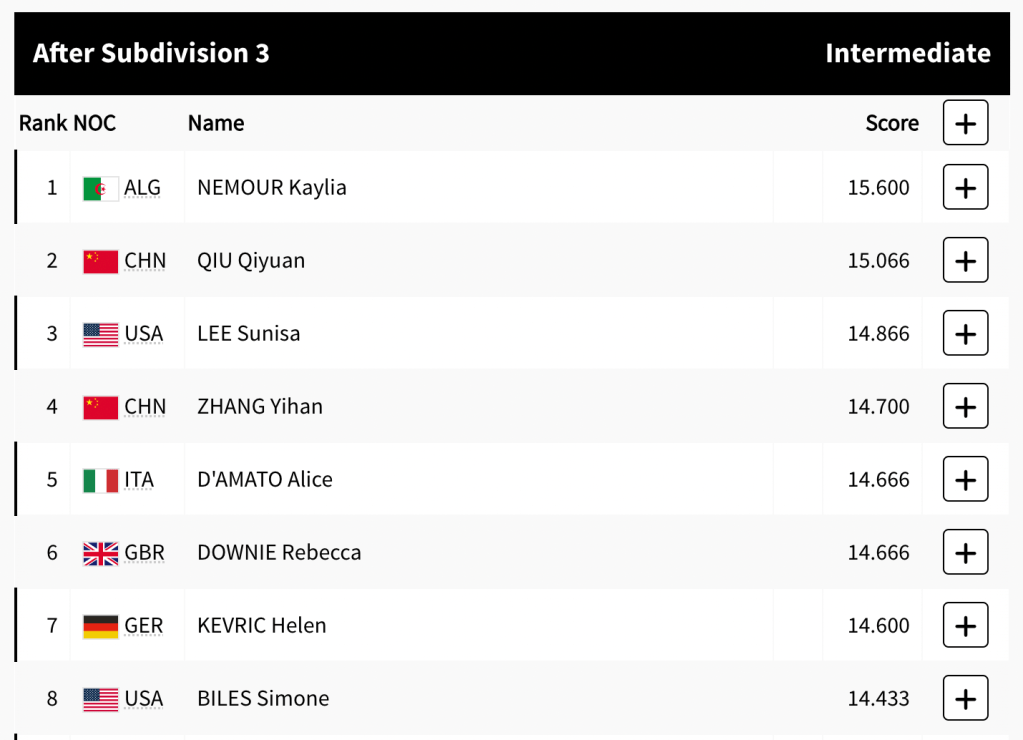
Task: Expand NEMOUR Kaylia score details
Action: click(965, 187)
